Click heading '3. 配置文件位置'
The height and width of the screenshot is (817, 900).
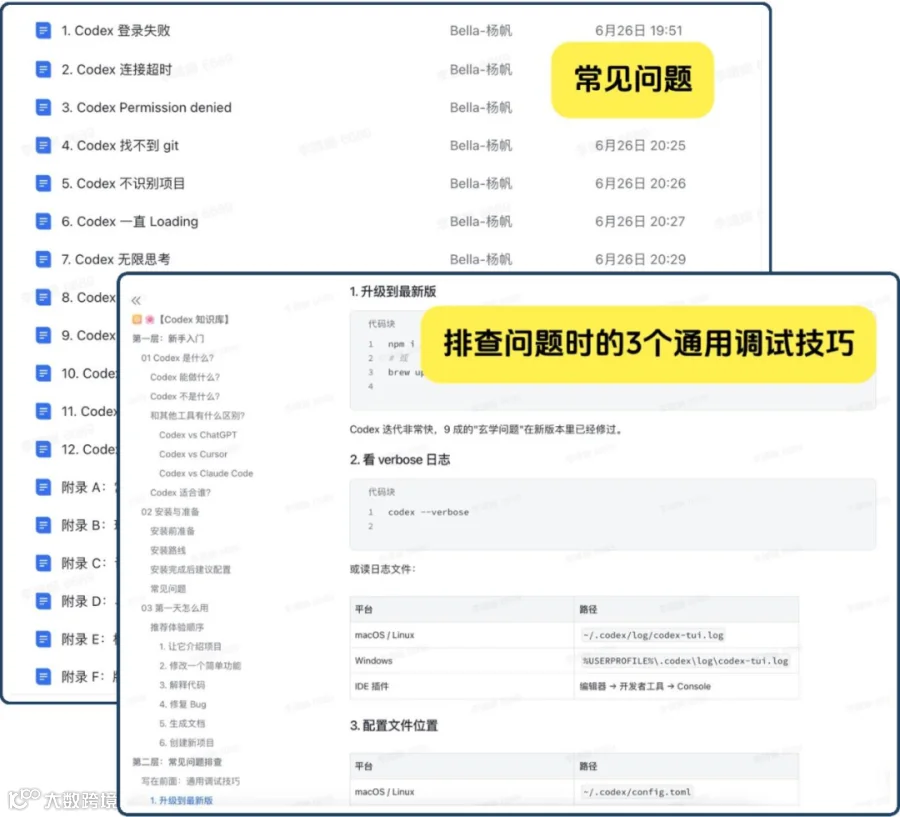pos(394,725)
